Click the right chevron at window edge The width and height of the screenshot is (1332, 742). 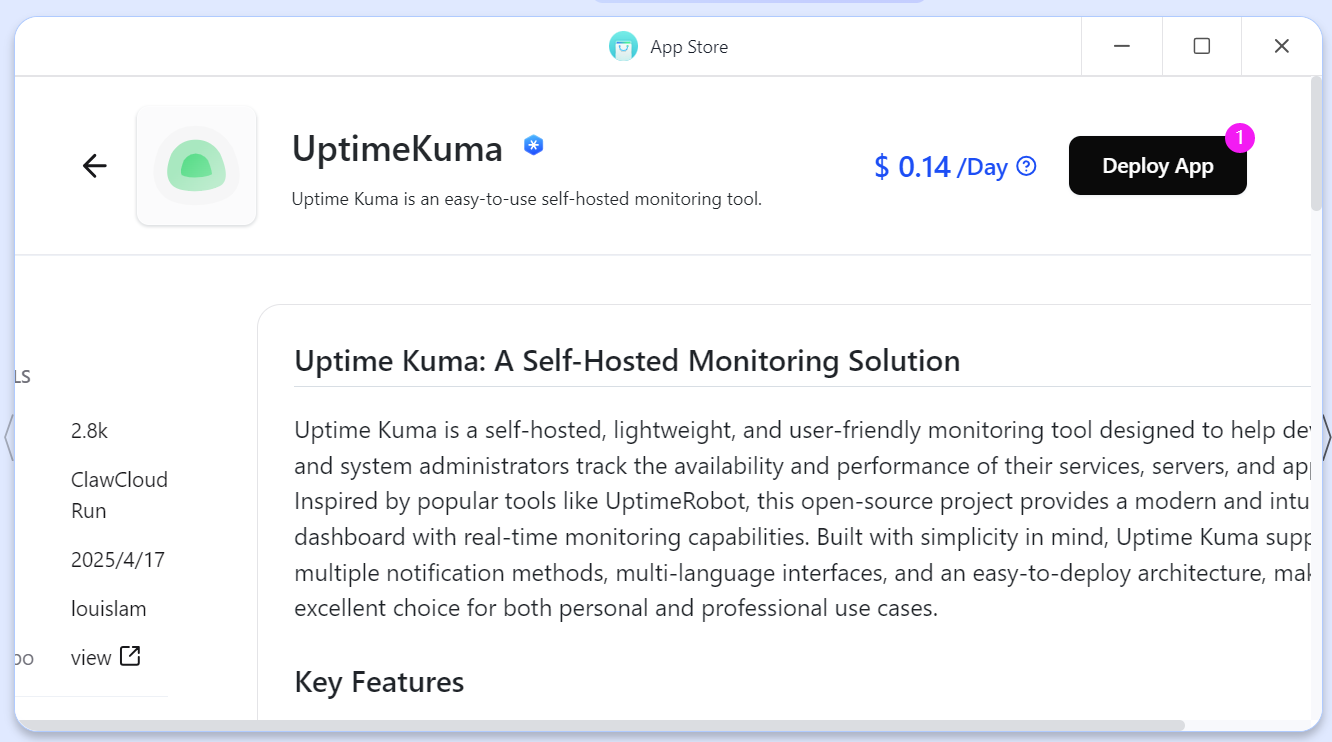(1326, 436)
